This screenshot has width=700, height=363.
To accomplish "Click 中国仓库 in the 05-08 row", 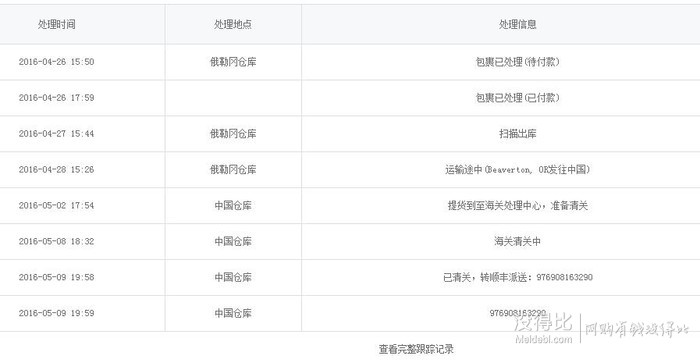I will tap(233, 241).
